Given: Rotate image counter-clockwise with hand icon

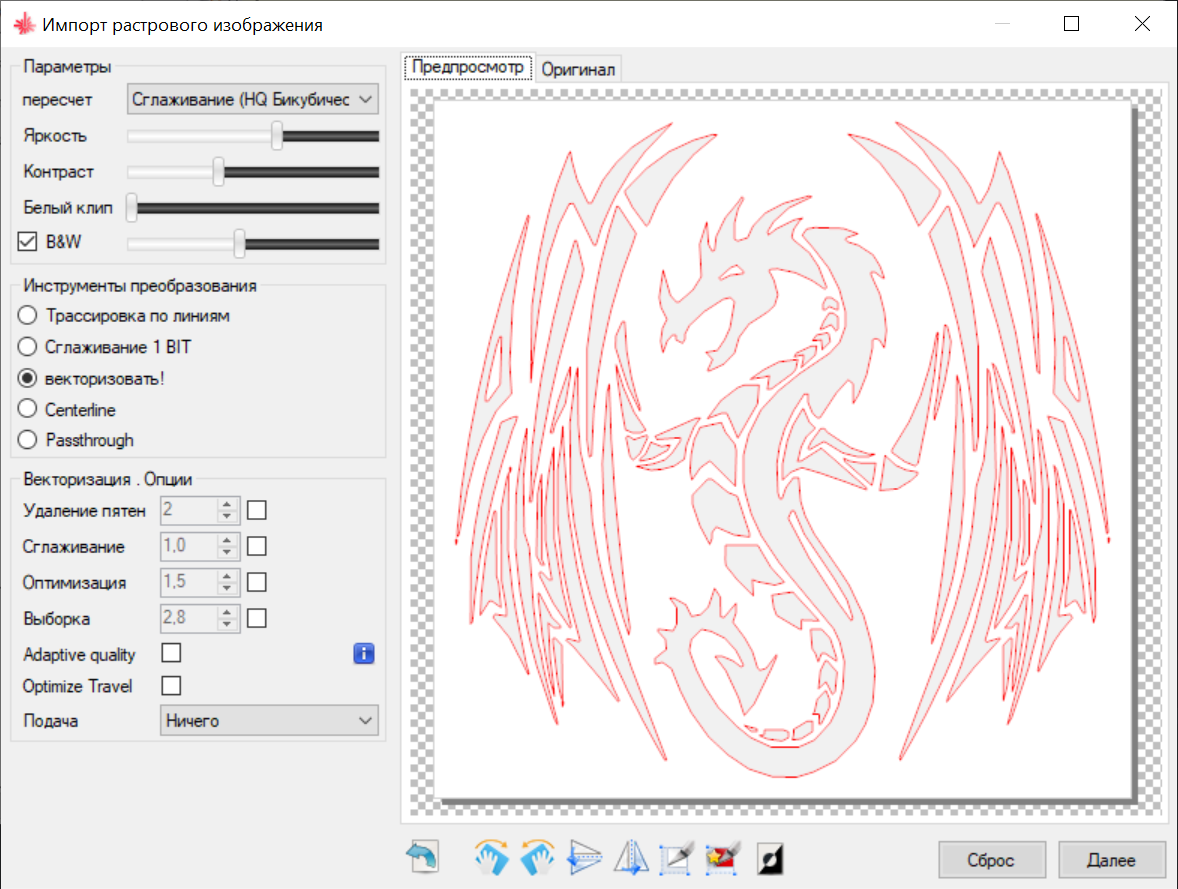Looking at the screenshot, I should pyautogui.click(x=537, y=858).
